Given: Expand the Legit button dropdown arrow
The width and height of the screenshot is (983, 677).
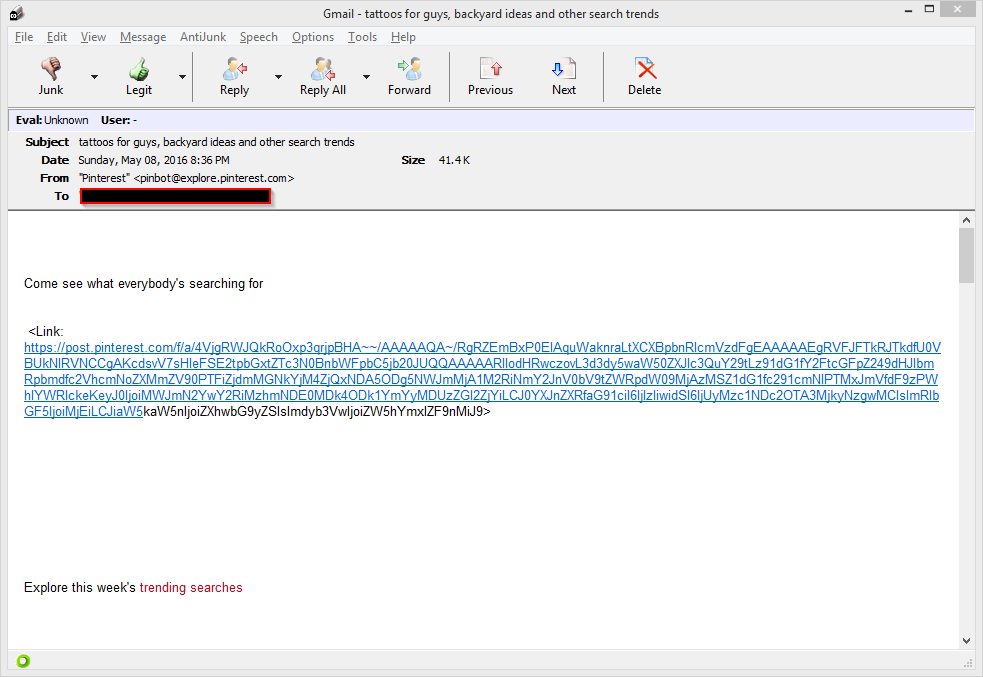Looking at the screenshot, I should [x=182, y=76].
